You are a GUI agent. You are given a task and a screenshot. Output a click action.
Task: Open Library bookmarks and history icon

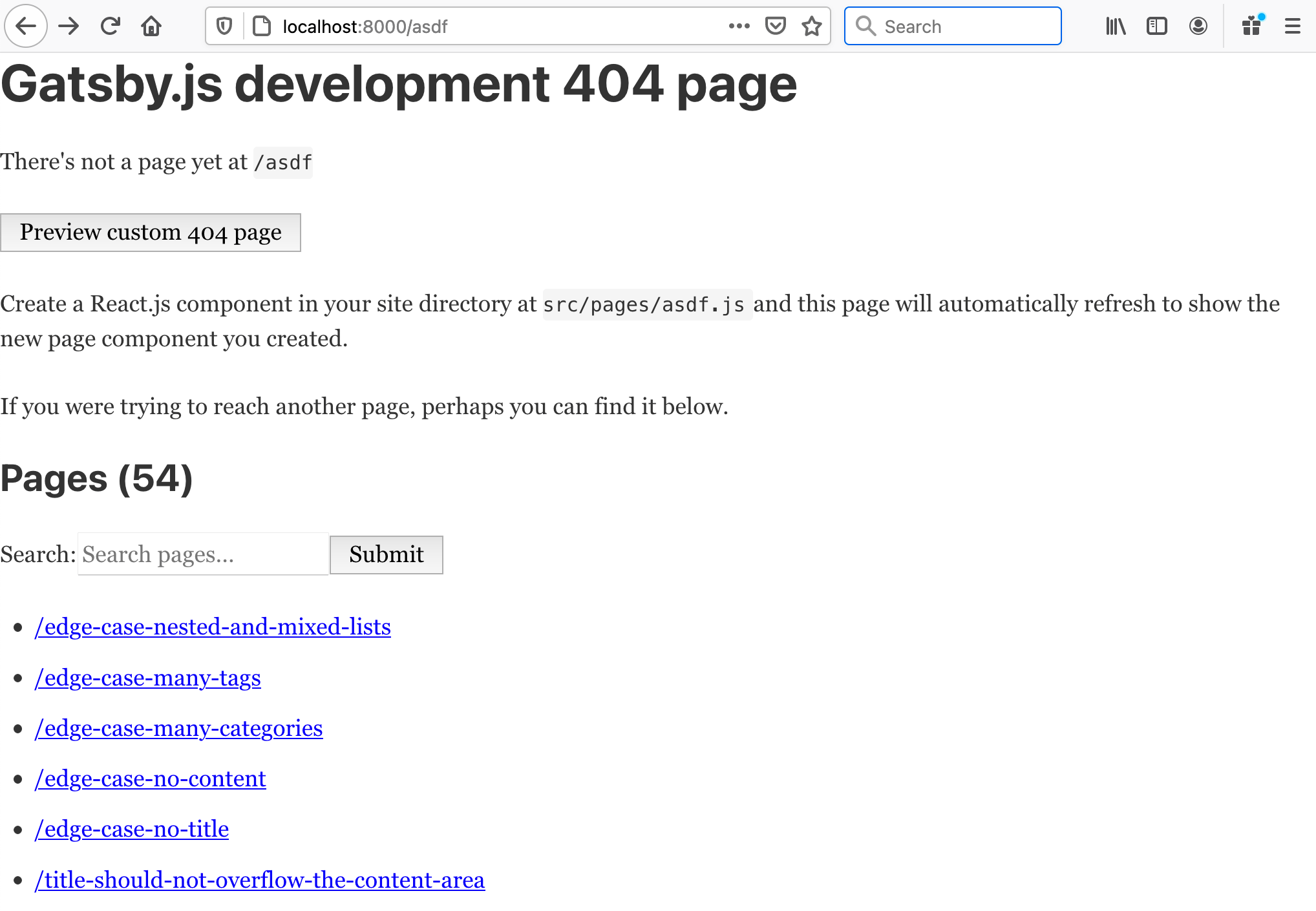1116,26
